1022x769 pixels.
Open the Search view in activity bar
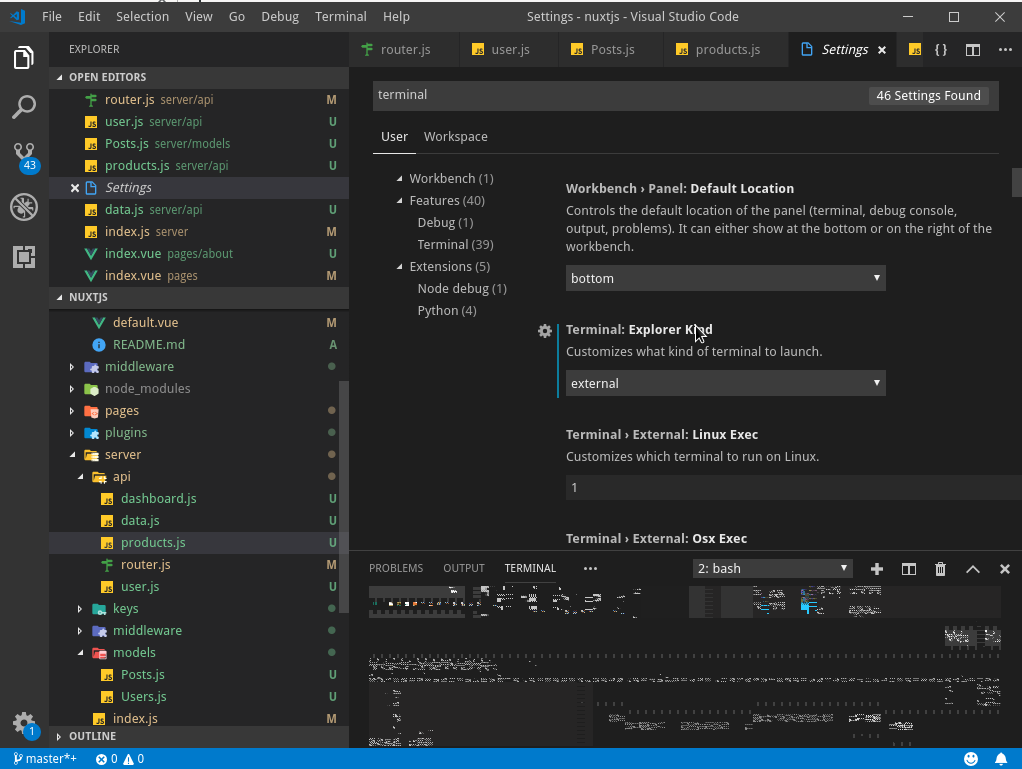23,107
